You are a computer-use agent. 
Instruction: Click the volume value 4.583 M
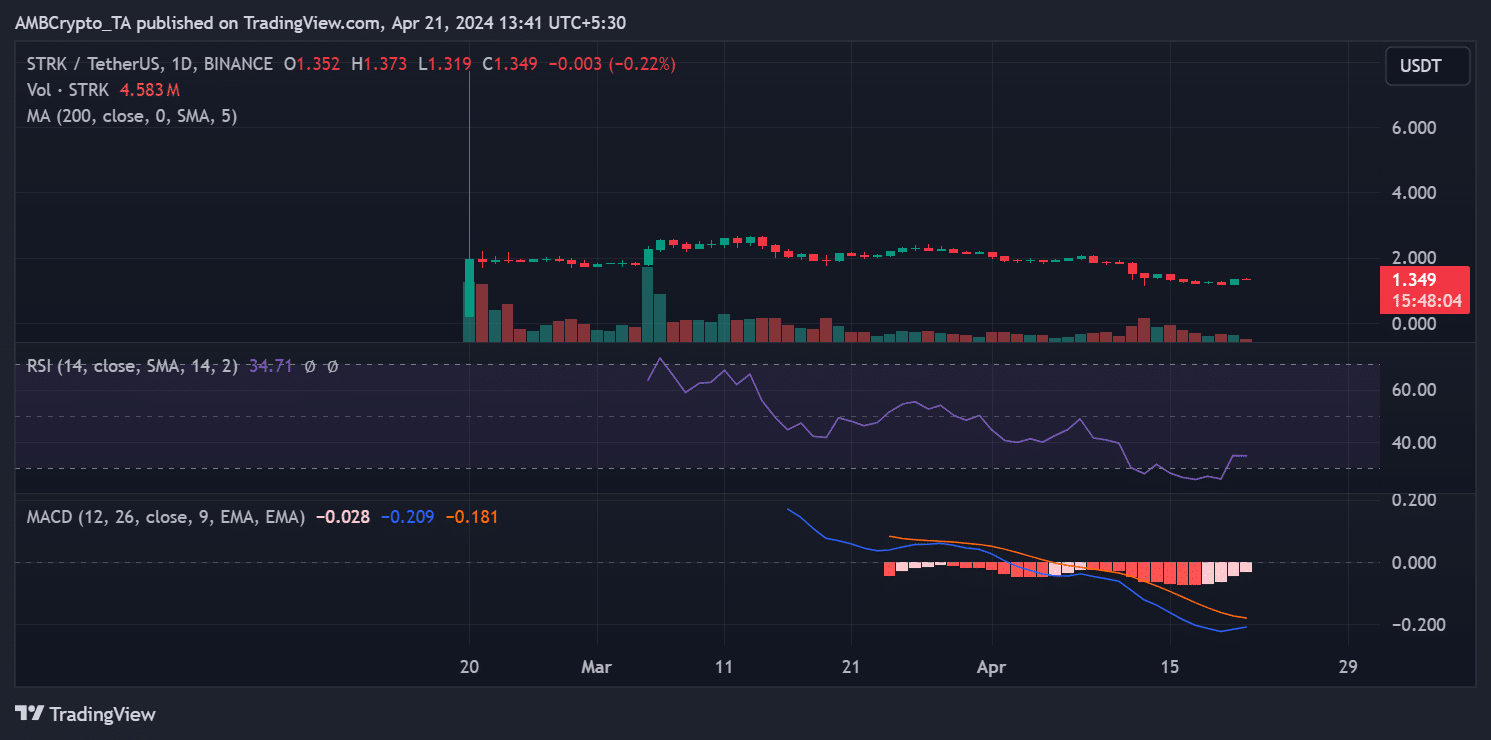pos(150,90)
